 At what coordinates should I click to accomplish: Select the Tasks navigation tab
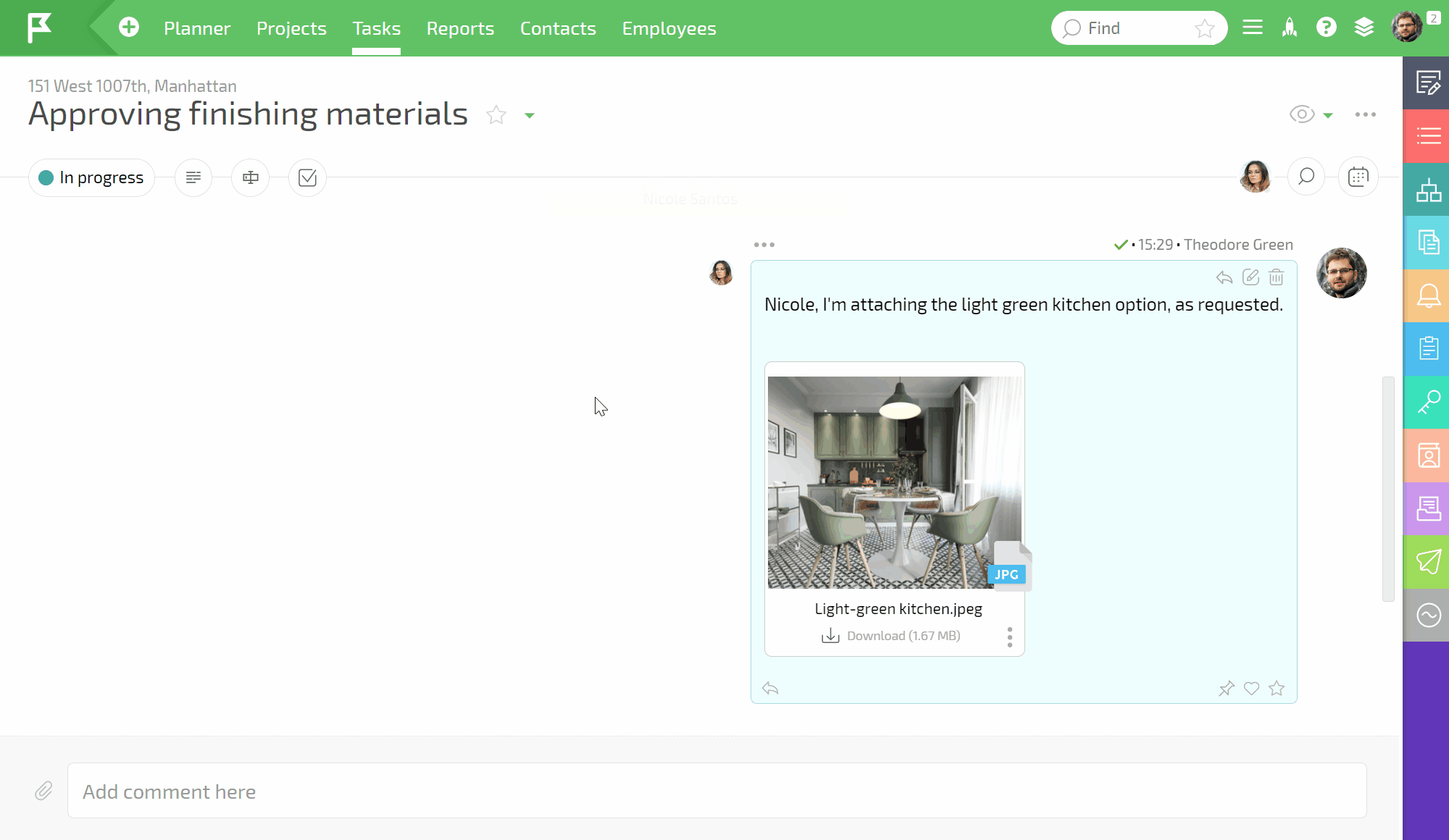pos(376,27)
